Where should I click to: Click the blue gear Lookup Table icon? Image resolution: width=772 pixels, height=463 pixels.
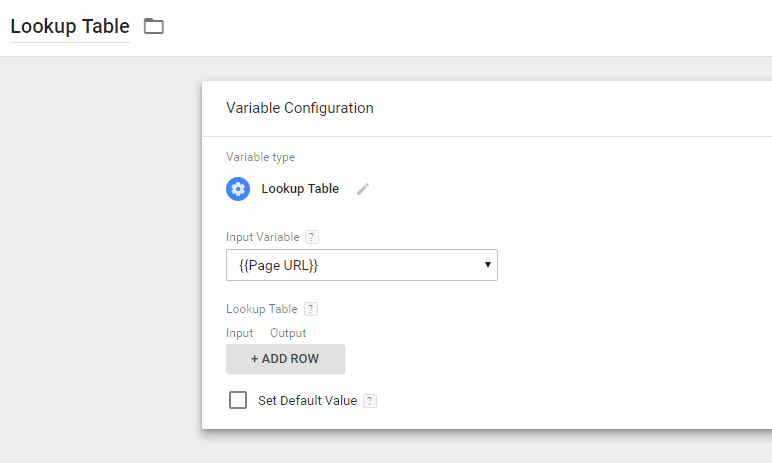238,189
